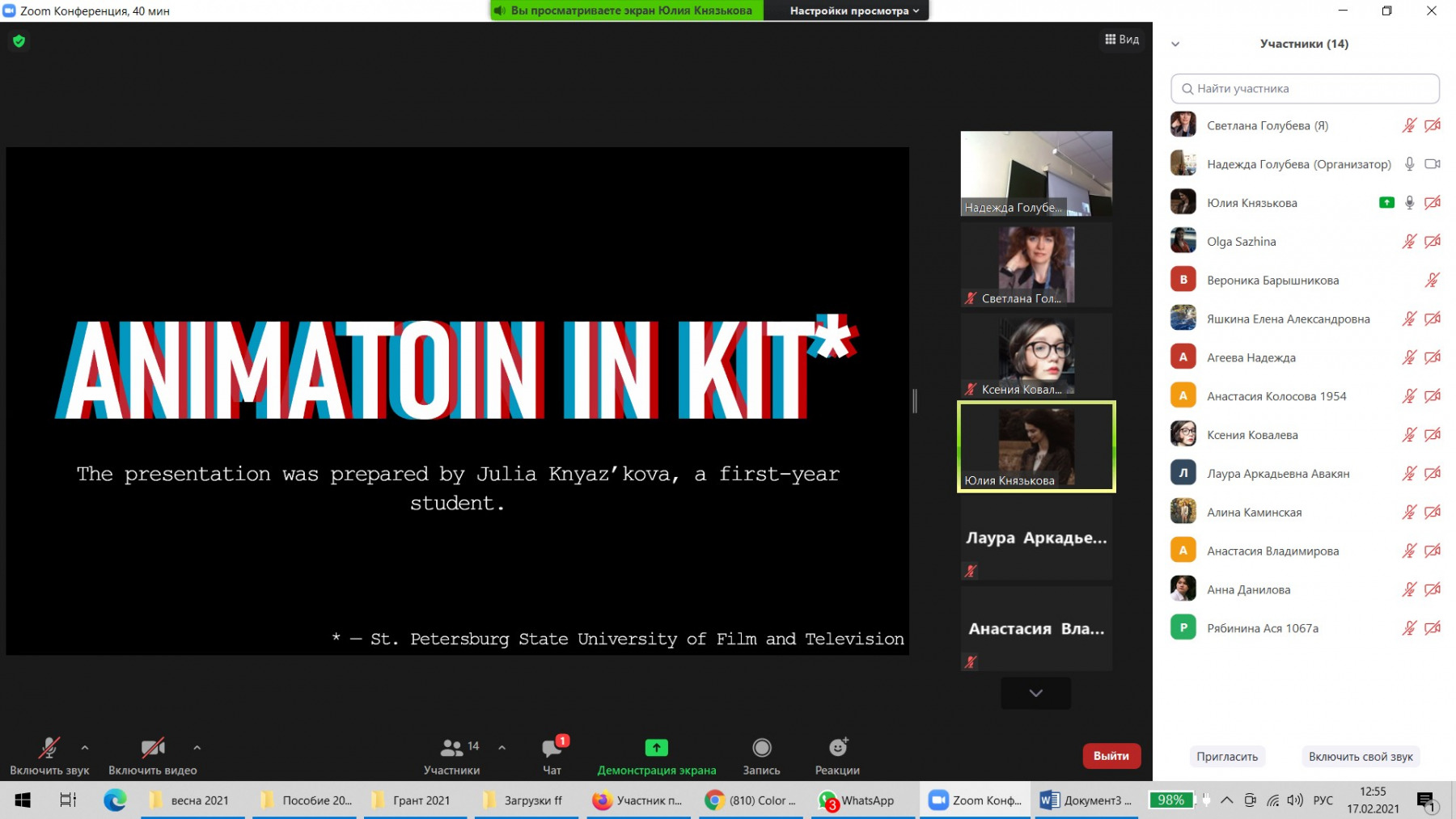Click the View (Вид) layout button
The image size is (1456, 819).
coord(1122,40)
